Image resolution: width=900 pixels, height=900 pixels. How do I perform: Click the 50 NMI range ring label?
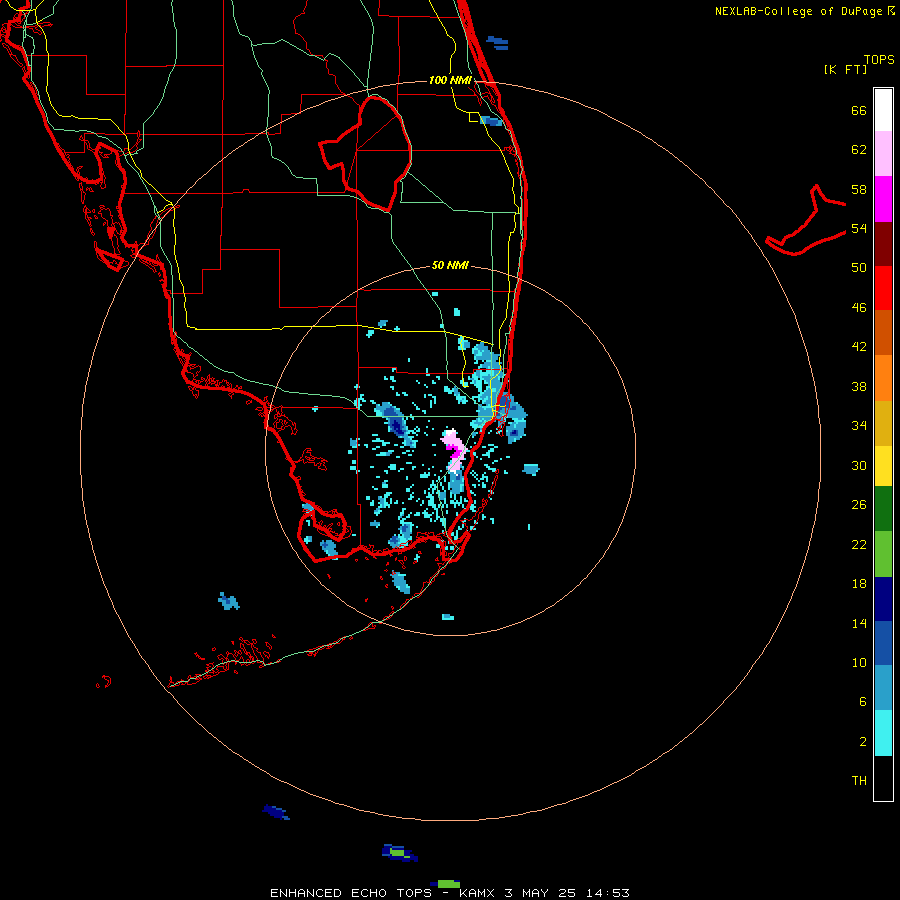[450, 265]
